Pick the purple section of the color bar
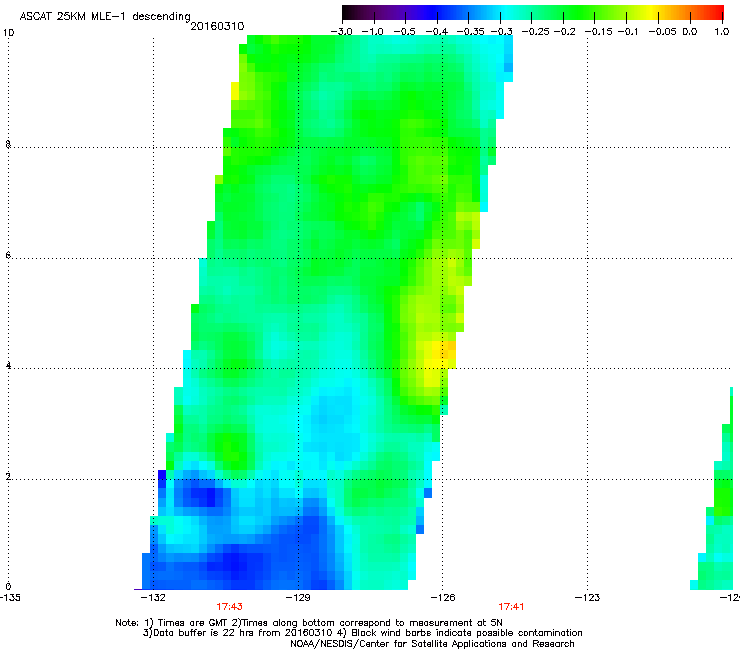Image resolution: width=740 pixels, height=650 pixels. [405, 13]
